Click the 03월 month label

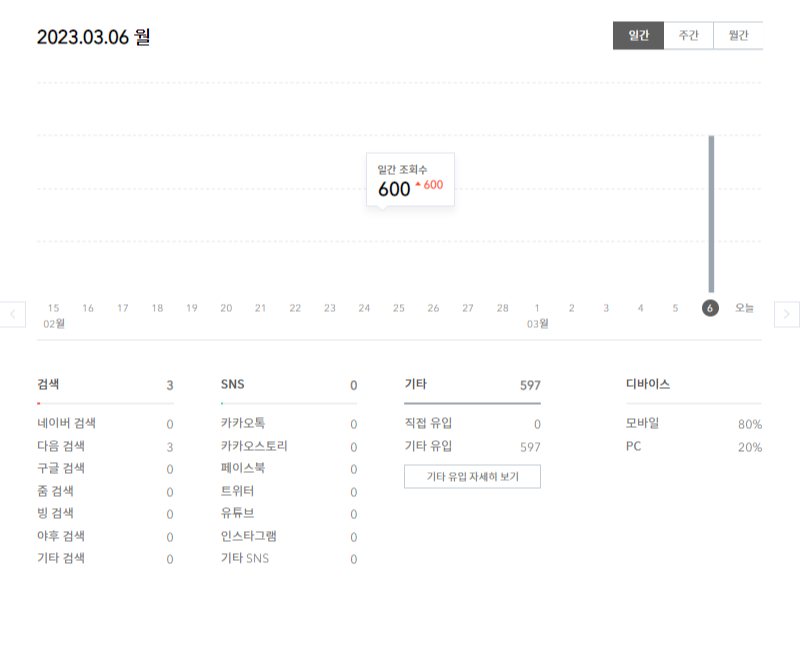point(538,324)
